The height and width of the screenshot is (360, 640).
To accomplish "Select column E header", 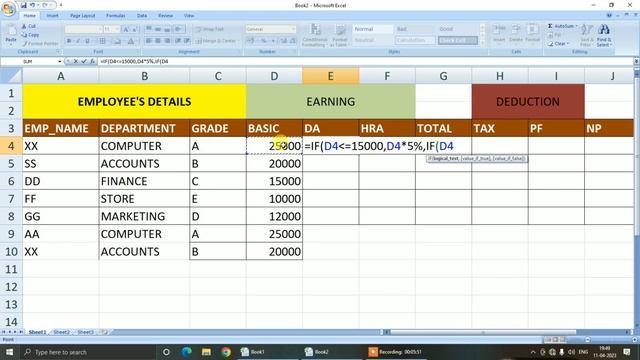I will point(331,76).
